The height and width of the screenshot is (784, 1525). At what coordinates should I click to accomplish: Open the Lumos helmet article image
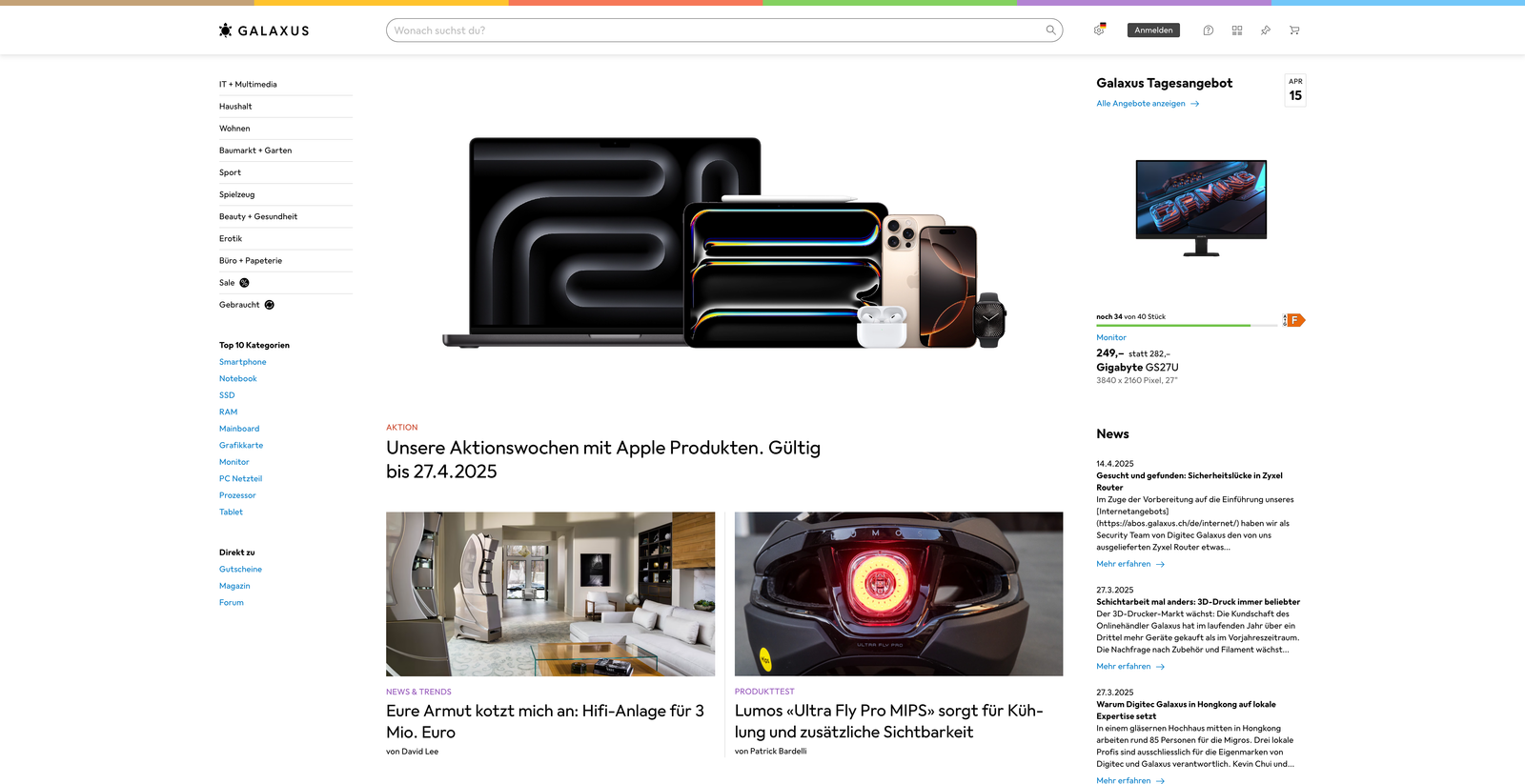pos(899,594)
